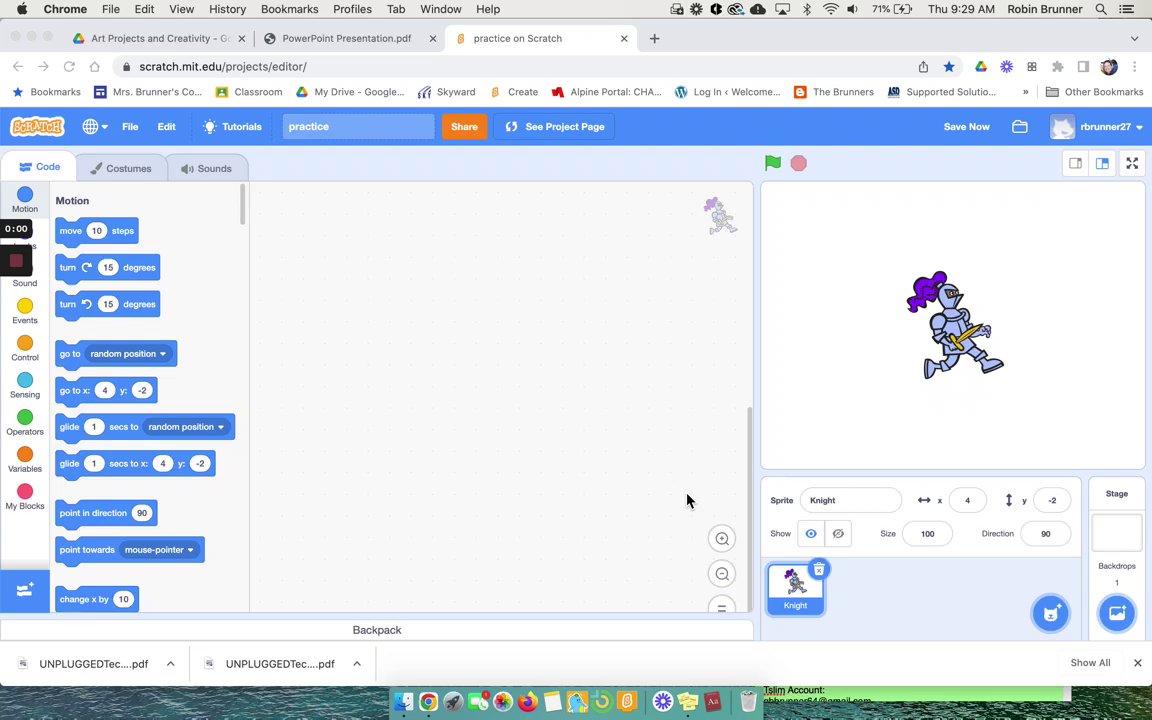Click the project title field practice
Viewport: 1152px width, 720px height.
pyautogui.click(x=358, y=126)
